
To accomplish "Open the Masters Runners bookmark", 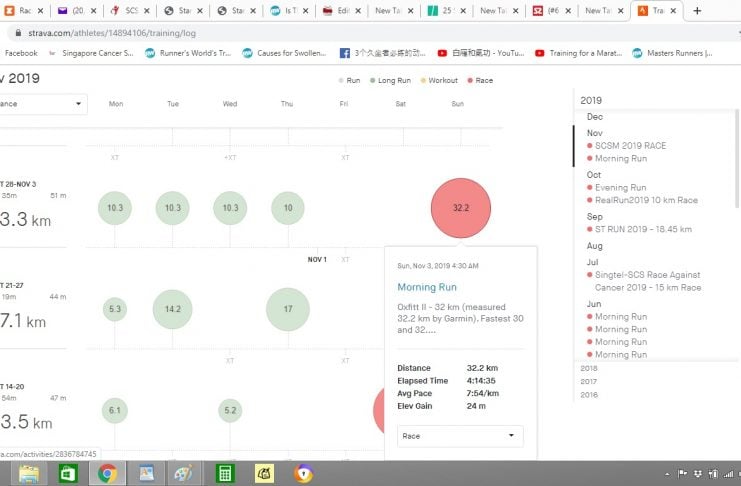I will (x=672, y=53).
